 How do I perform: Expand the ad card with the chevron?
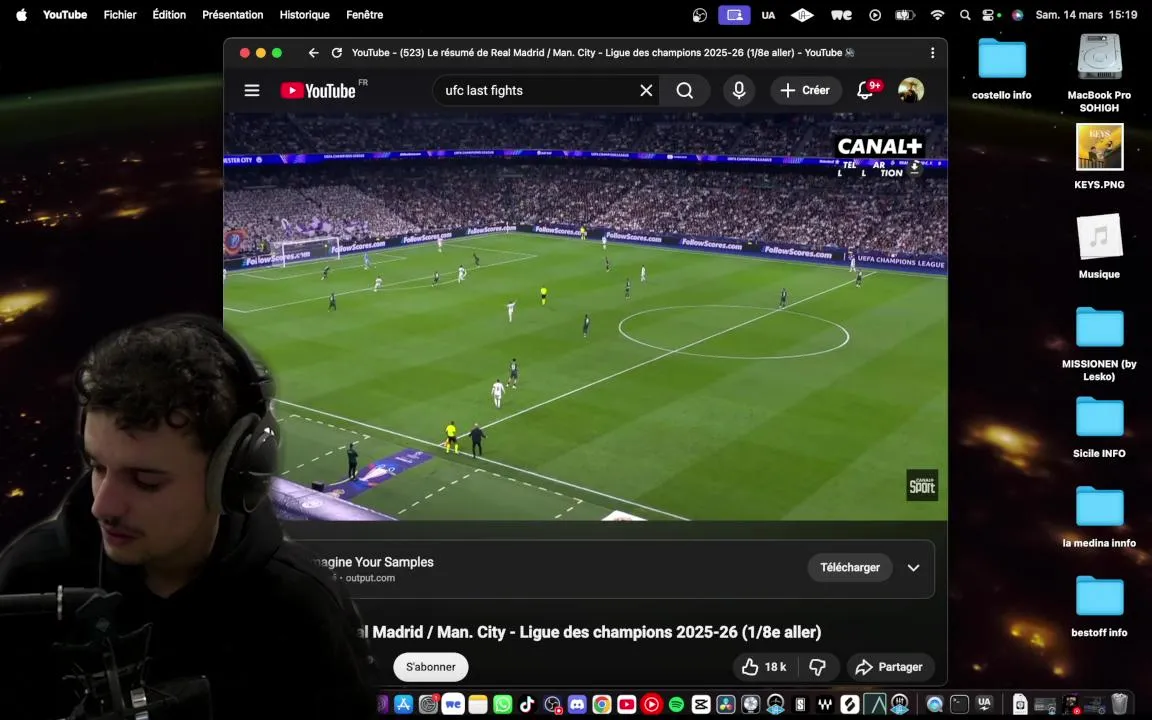coord(913,567)
